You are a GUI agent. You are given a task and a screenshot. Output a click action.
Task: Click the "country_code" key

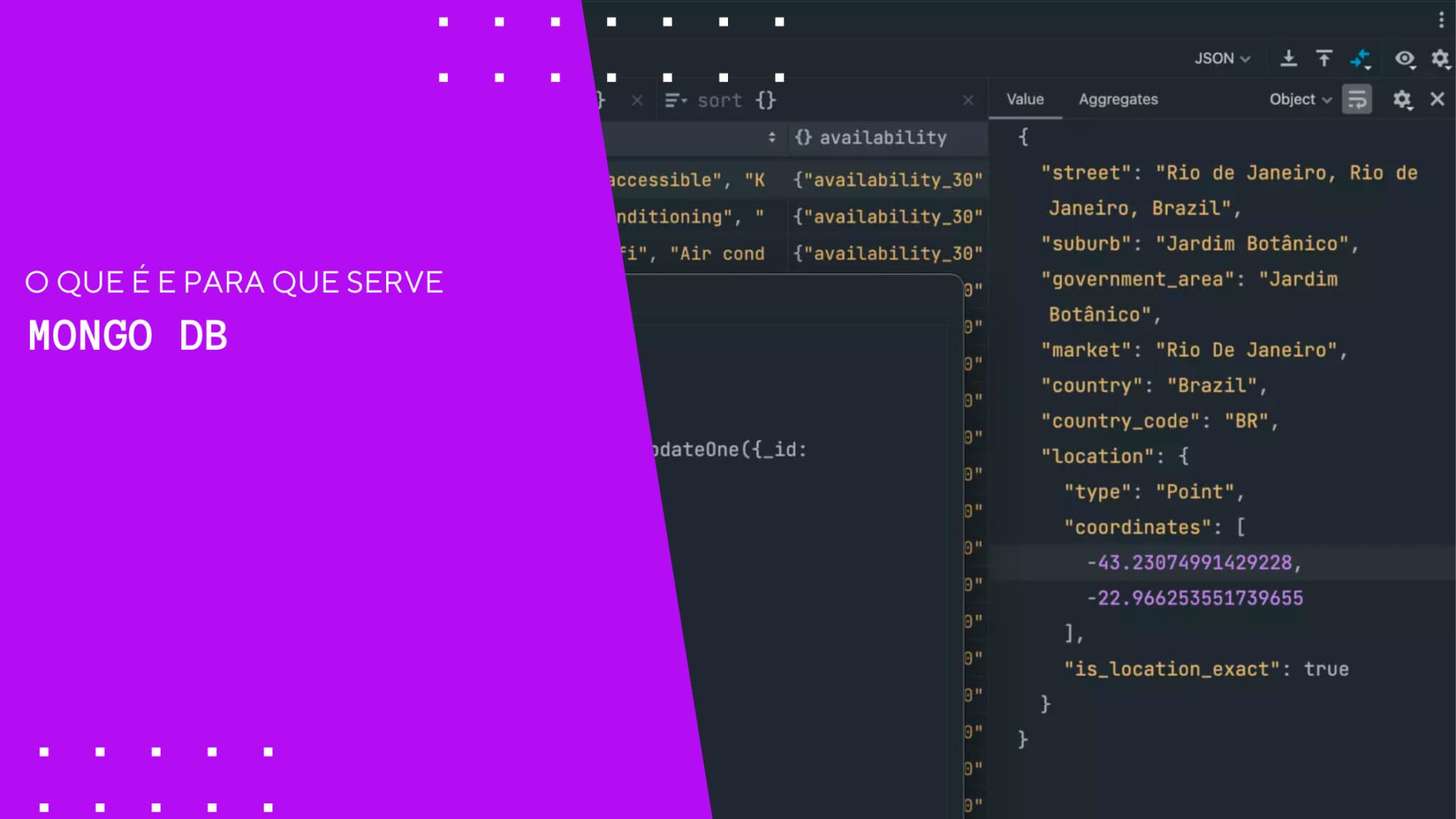pyautogui.click(x=1120, y=422)
